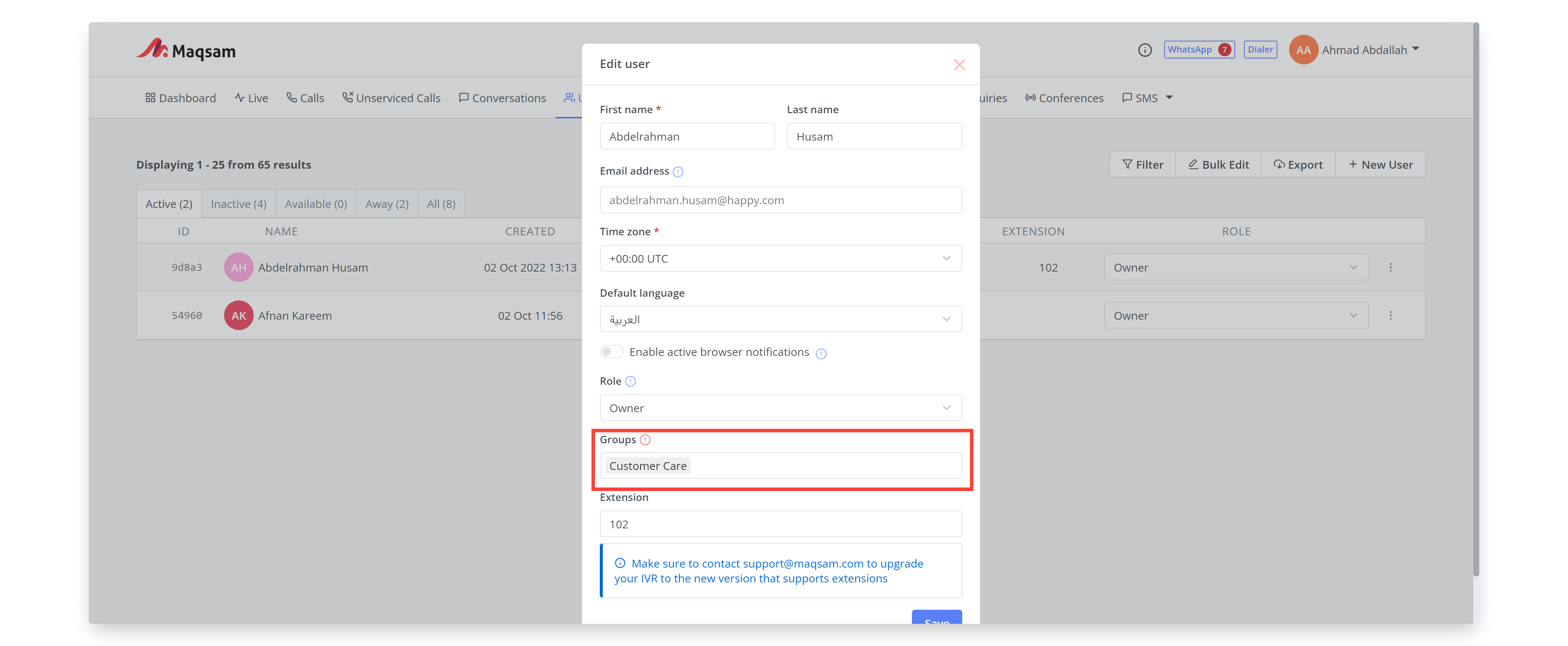The height and width of the screenshot is (646, 1568).
Task: Select the All (8) tab
Action: (x=441, y=204)
